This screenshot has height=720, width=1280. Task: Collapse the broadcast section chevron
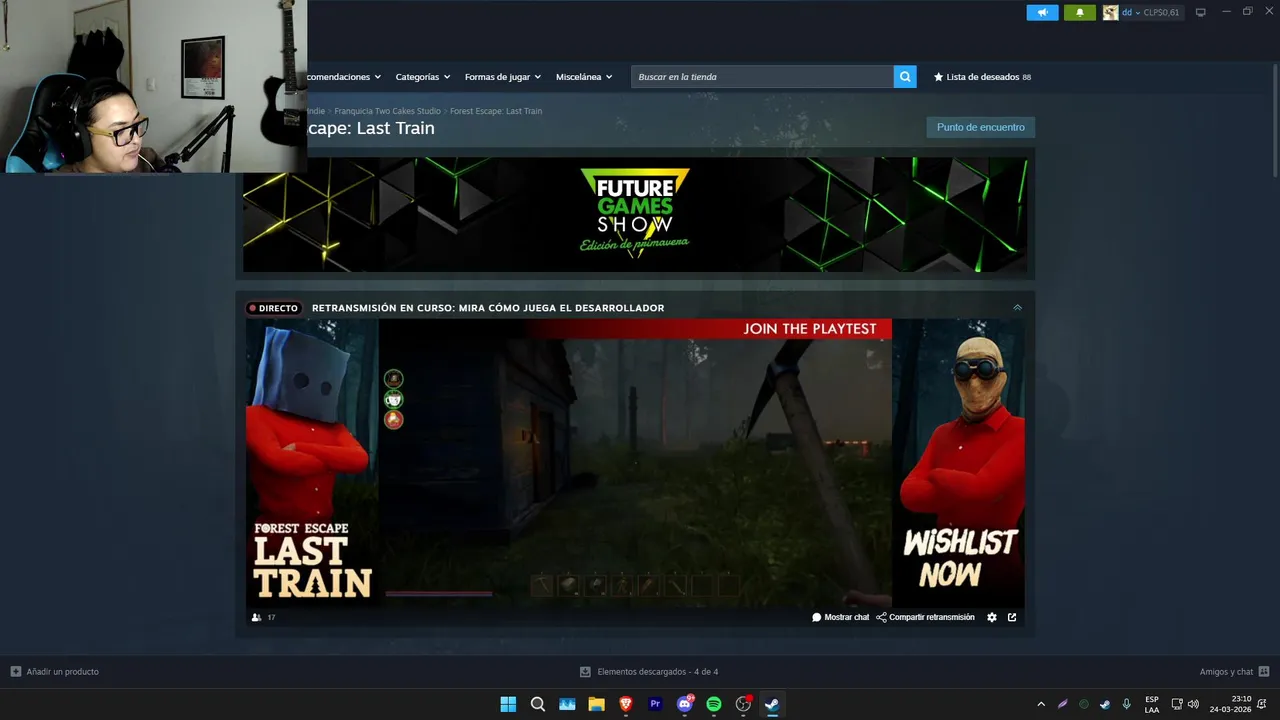pos(1017,308)
